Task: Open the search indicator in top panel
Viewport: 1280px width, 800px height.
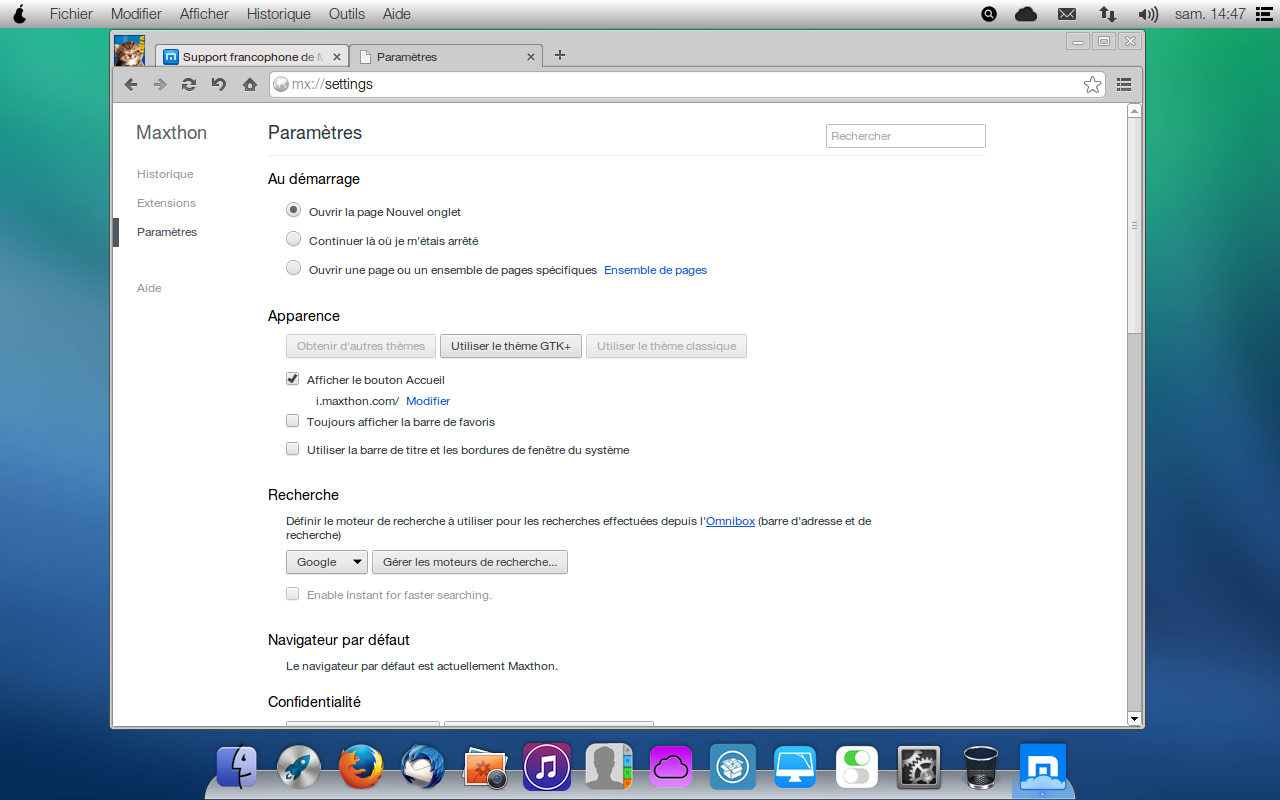Action: coord(989,14)
